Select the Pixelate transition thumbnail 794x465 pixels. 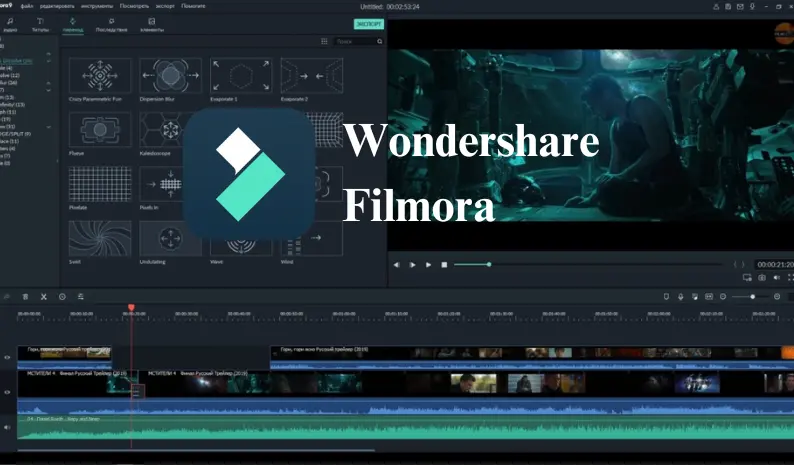tap(100, 184)
